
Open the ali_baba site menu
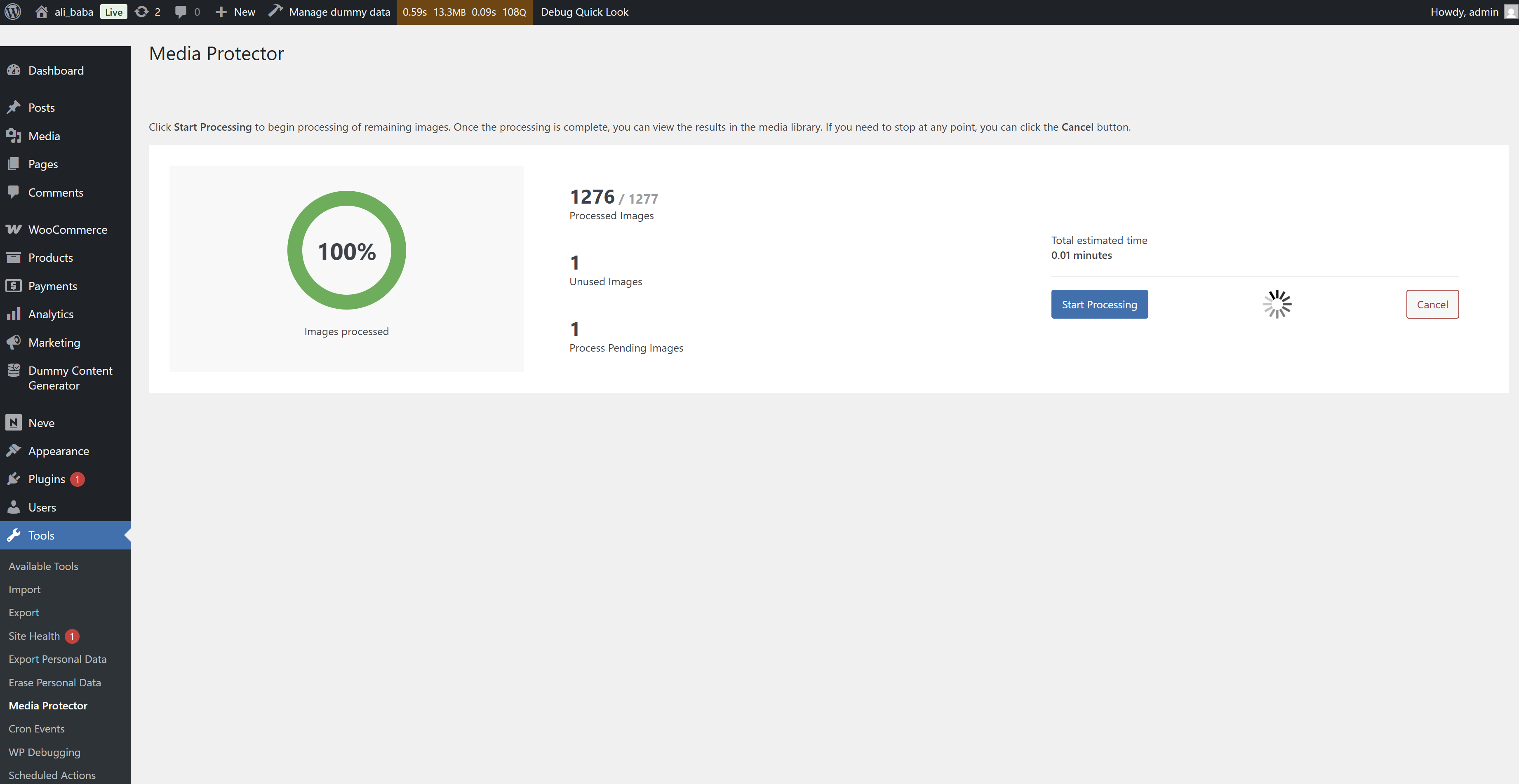[73, 12]
